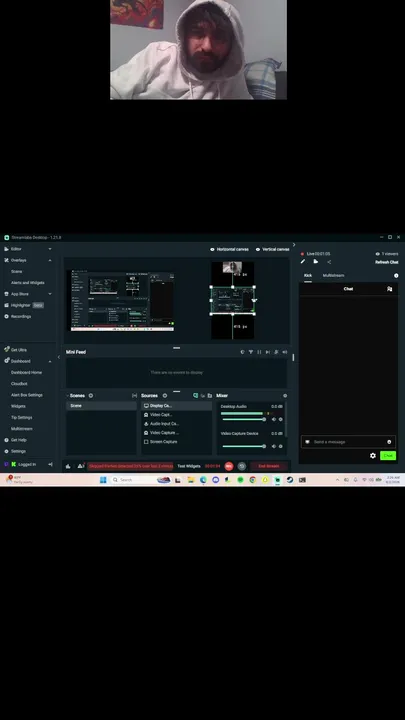Click the scene transitions icon in Scenes header

pyautogui.click(x=135, y=395)
